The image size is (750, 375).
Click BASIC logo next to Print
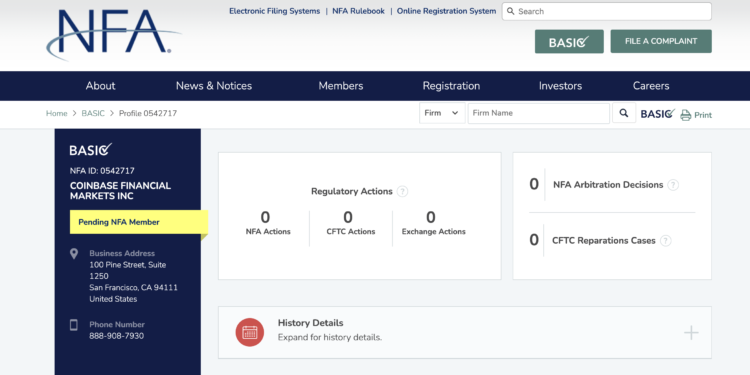click(x=658, y=114)
